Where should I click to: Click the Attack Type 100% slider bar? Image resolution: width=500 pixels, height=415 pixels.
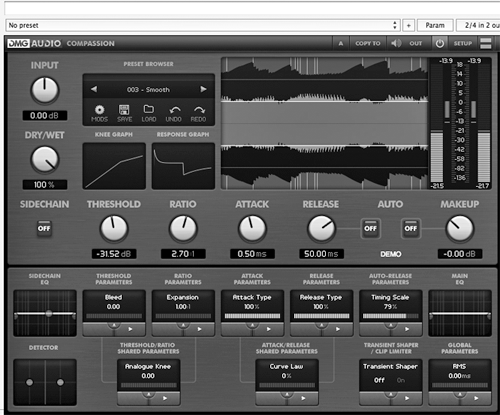click(252, 316)
